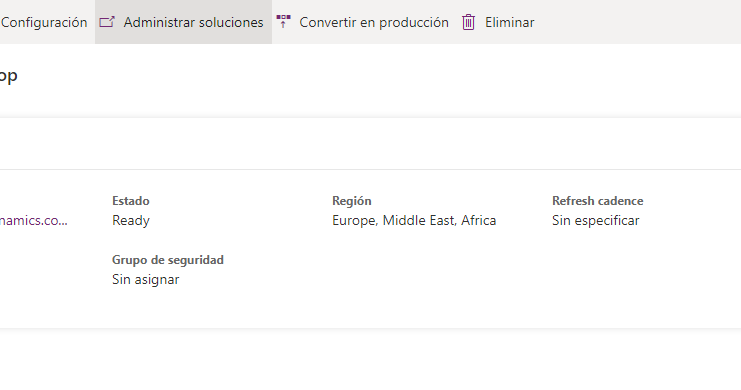741x390 pixels.
Task: Open the truncated dynamics.co... URL link
Action: tap(34, 220)
